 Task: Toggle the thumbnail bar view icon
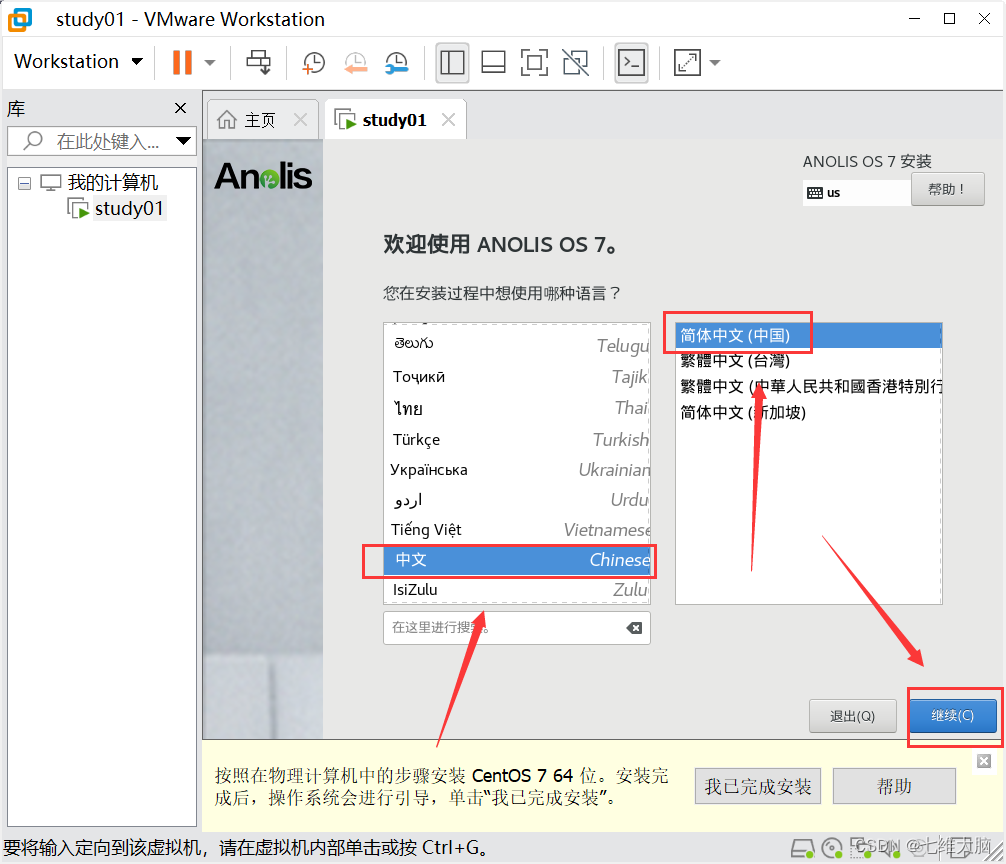[493, 63]
